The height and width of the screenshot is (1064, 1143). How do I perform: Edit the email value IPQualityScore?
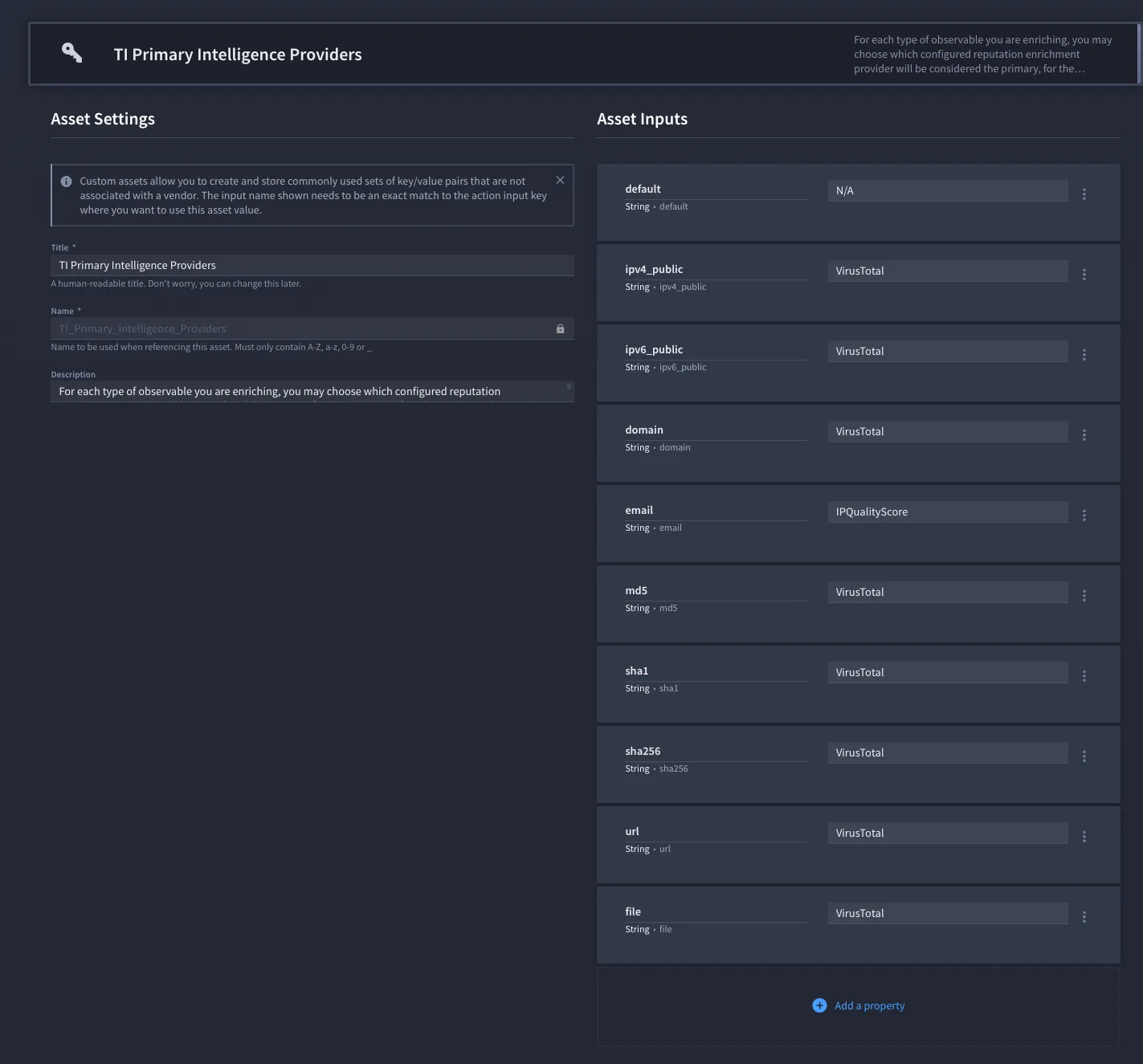[948, 512]
